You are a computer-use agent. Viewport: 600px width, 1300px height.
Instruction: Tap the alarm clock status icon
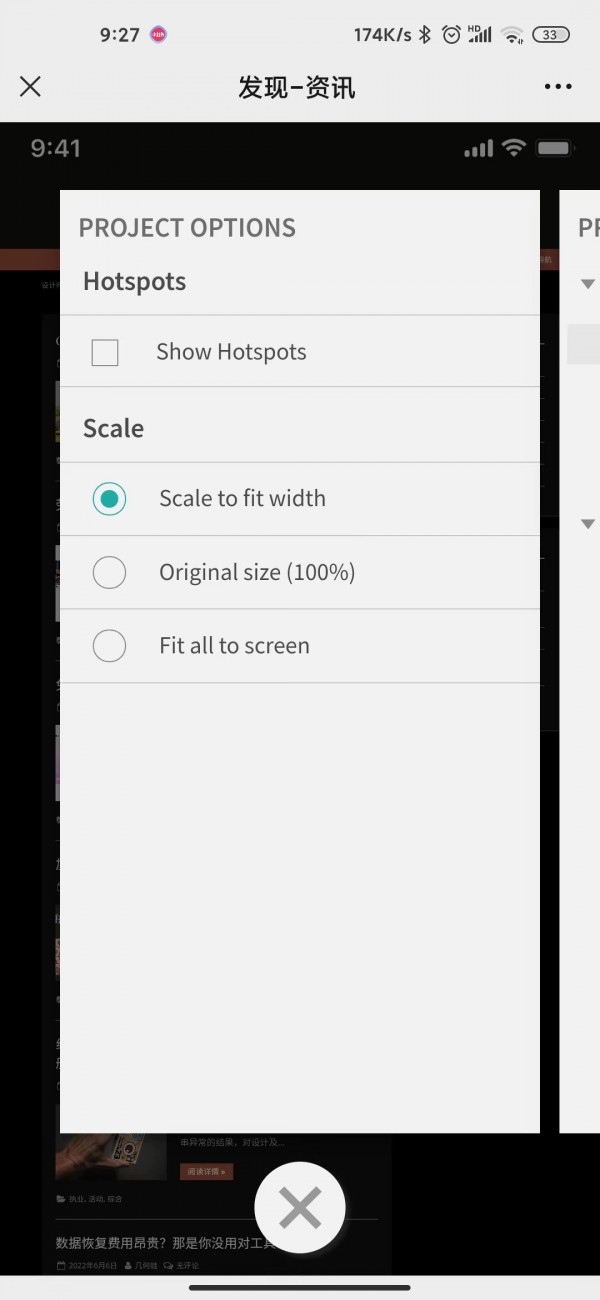(x=452, y=35)
